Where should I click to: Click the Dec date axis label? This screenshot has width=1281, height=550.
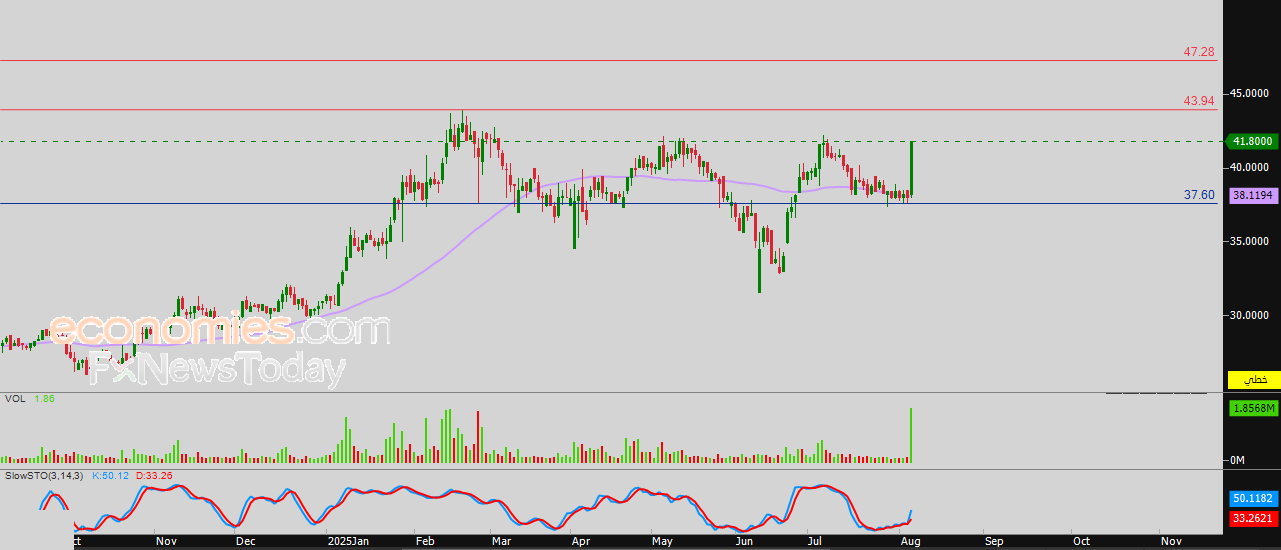245,541
